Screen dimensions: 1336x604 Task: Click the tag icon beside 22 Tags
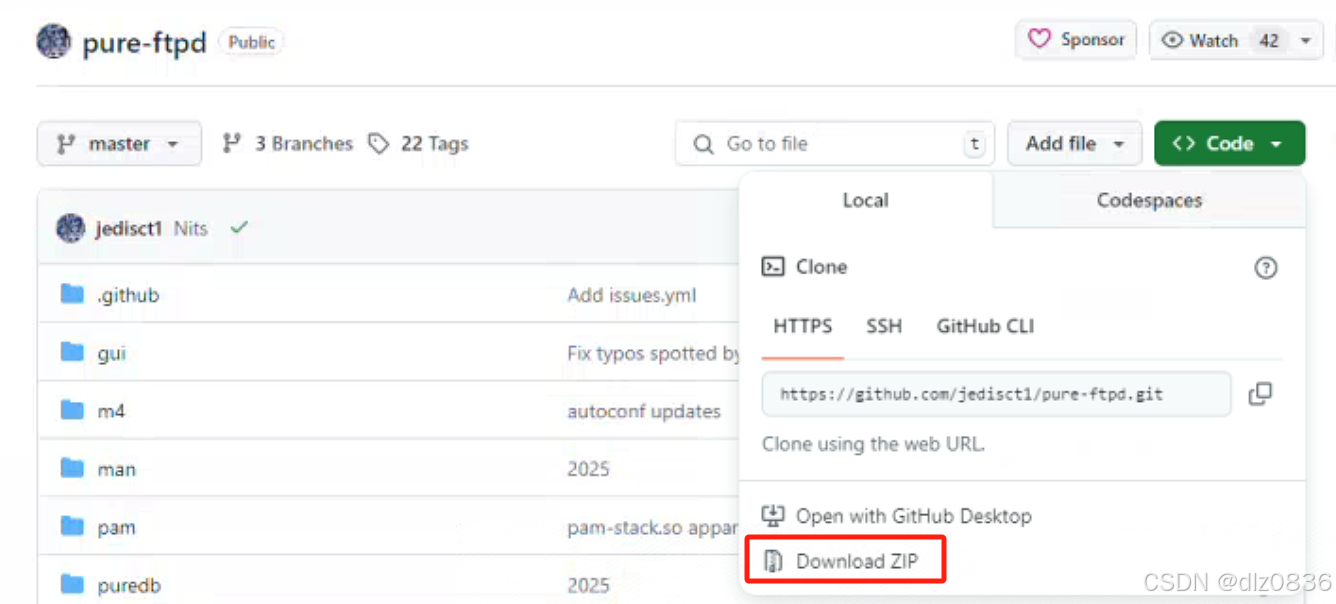click(x=379, y=144)
